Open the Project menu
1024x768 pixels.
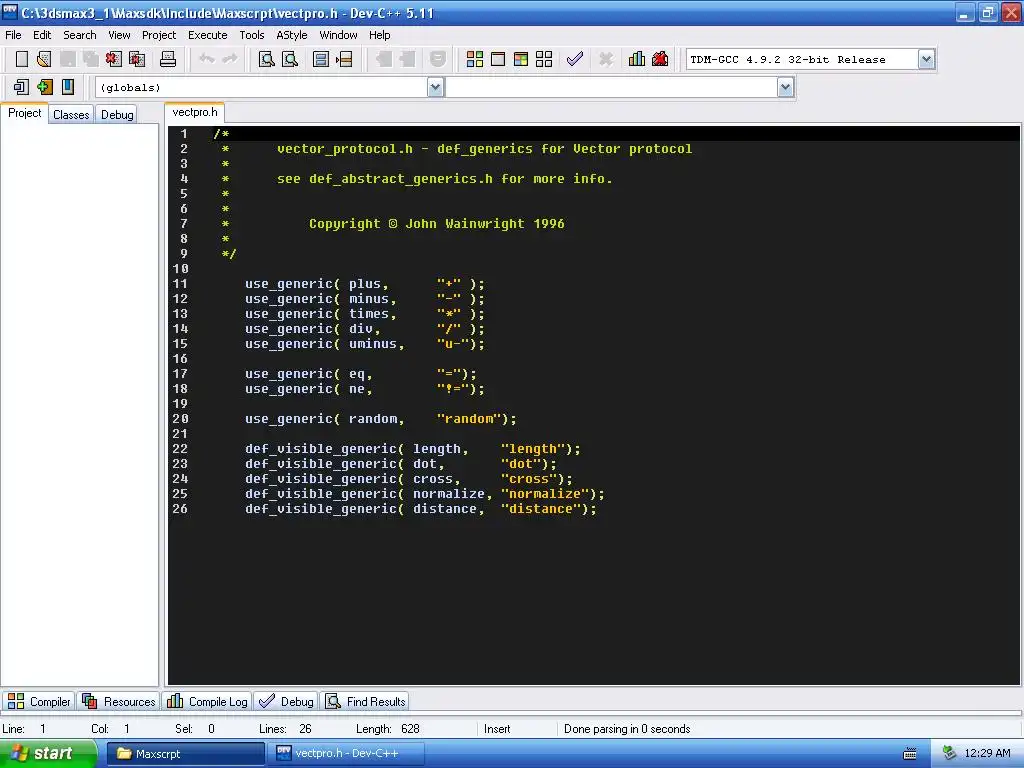[x=159, y=35]
